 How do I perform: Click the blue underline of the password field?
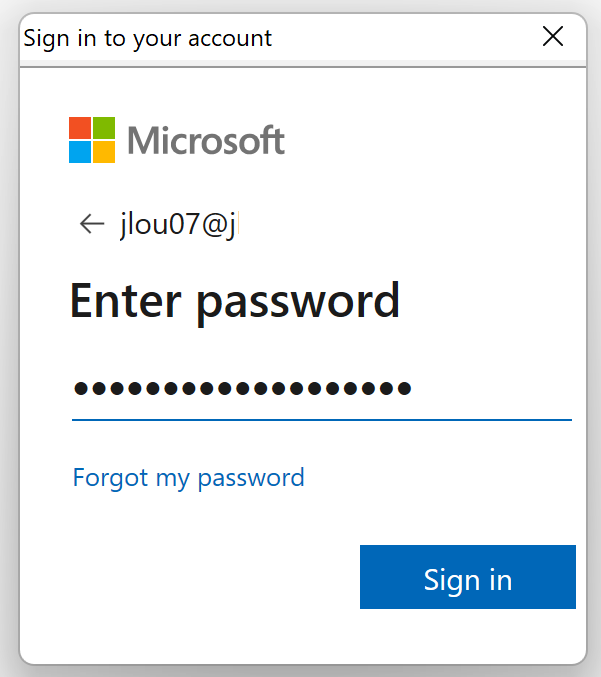pos(322,419)
